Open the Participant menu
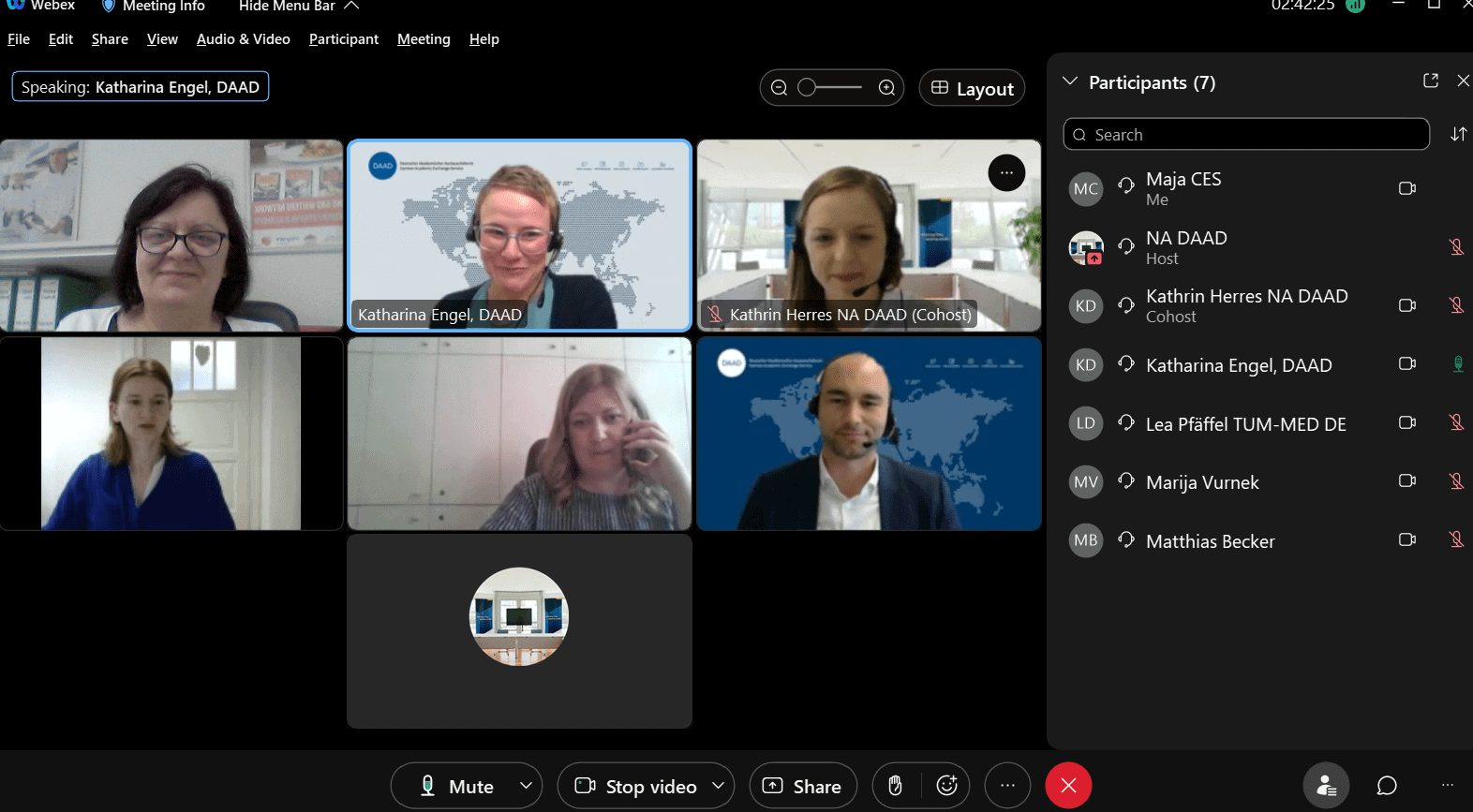The image size is (1473, 812). (343, 39)
